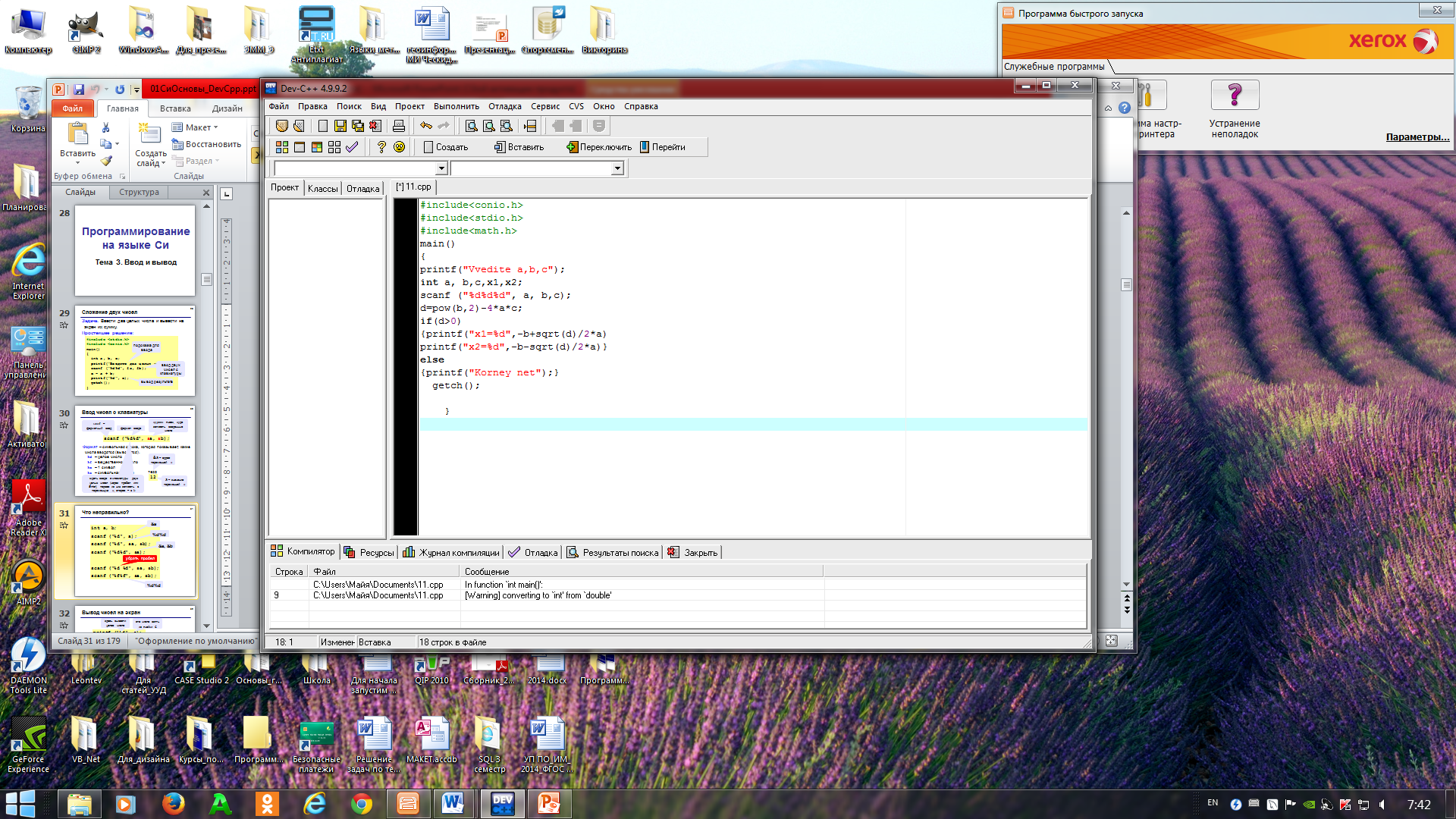Select slide 28 thumbnail Программирование на языке Си
The height and width of the screenshot is (819, 1456).
pyautogui.click(x=135, y=250)
